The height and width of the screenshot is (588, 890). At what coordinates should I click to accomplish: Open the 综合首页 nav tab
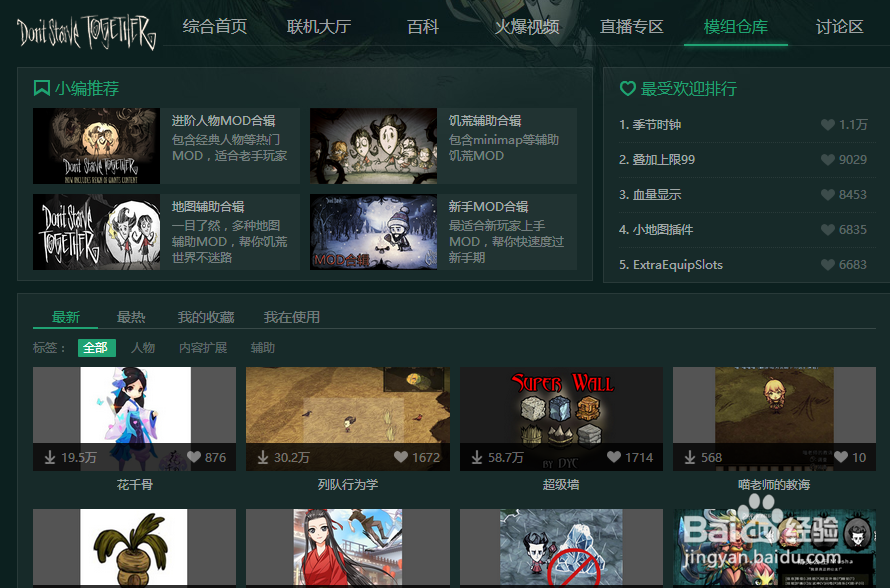(215, 27)
